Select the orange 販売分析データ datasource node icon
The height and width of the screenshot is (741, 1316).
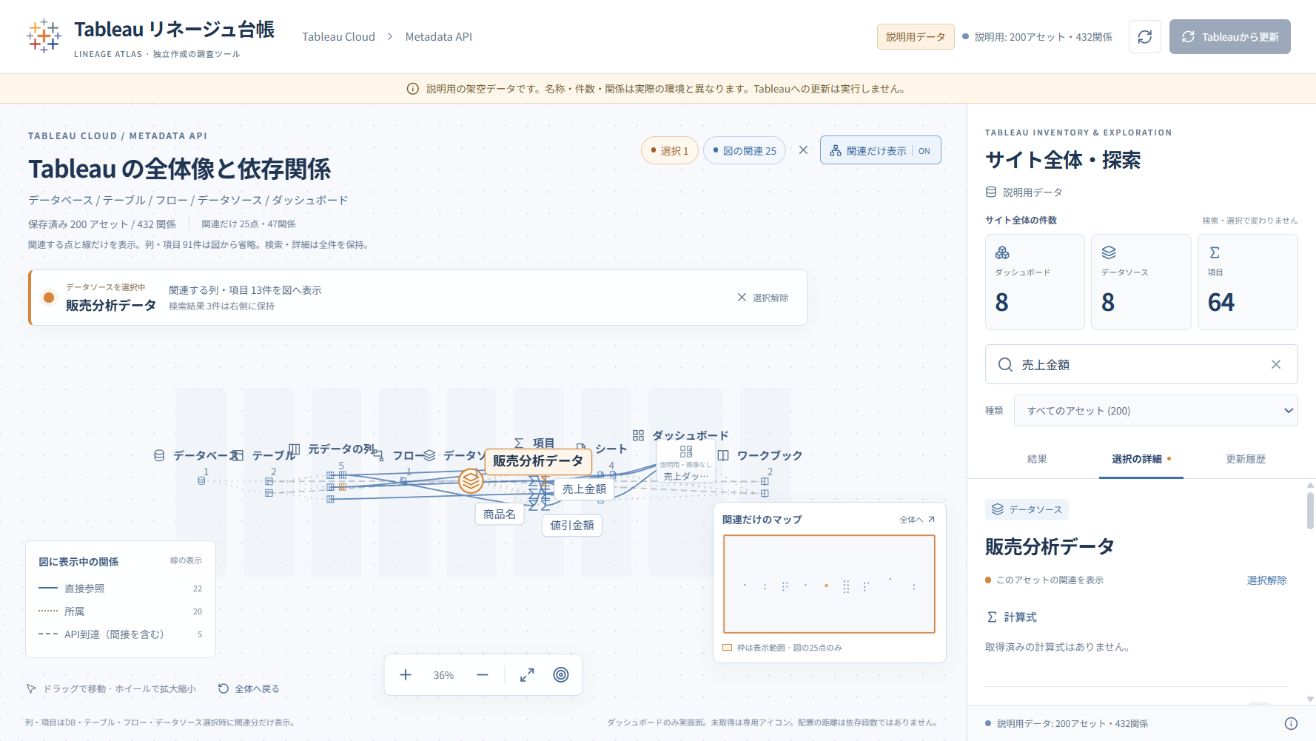point(471,480)
